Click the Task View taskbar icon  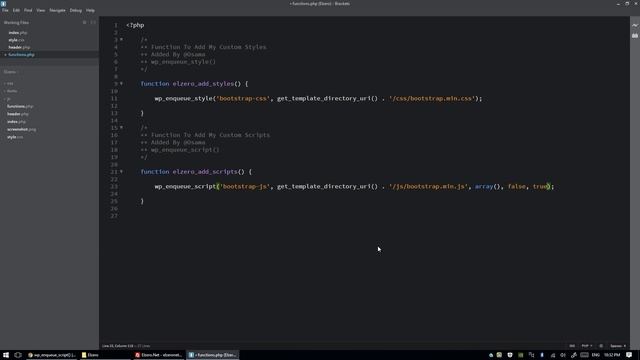18,355
